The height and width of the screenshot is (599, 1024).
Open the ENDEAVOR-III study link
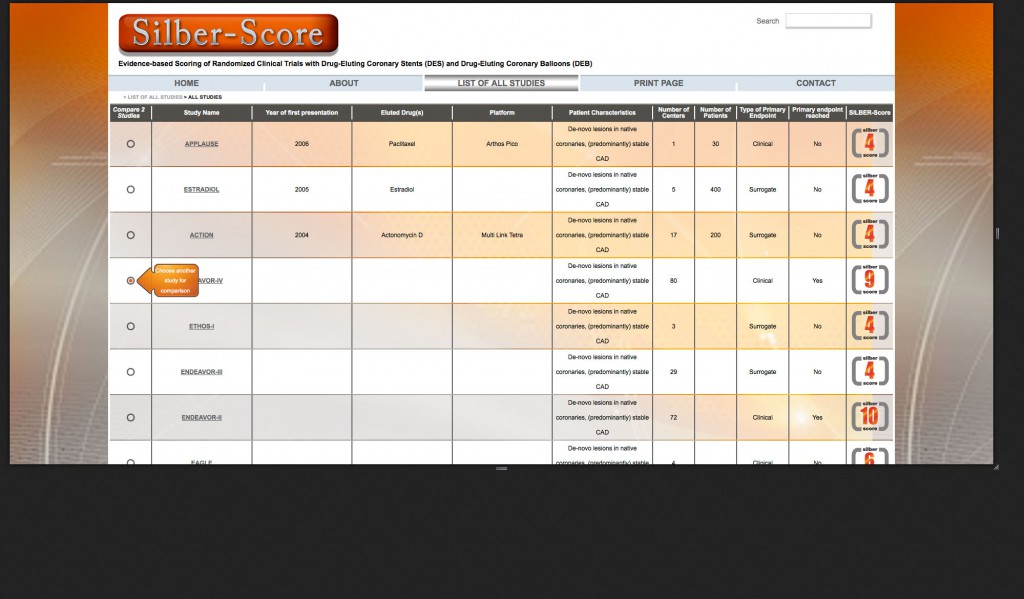click(x=201, y=372)
